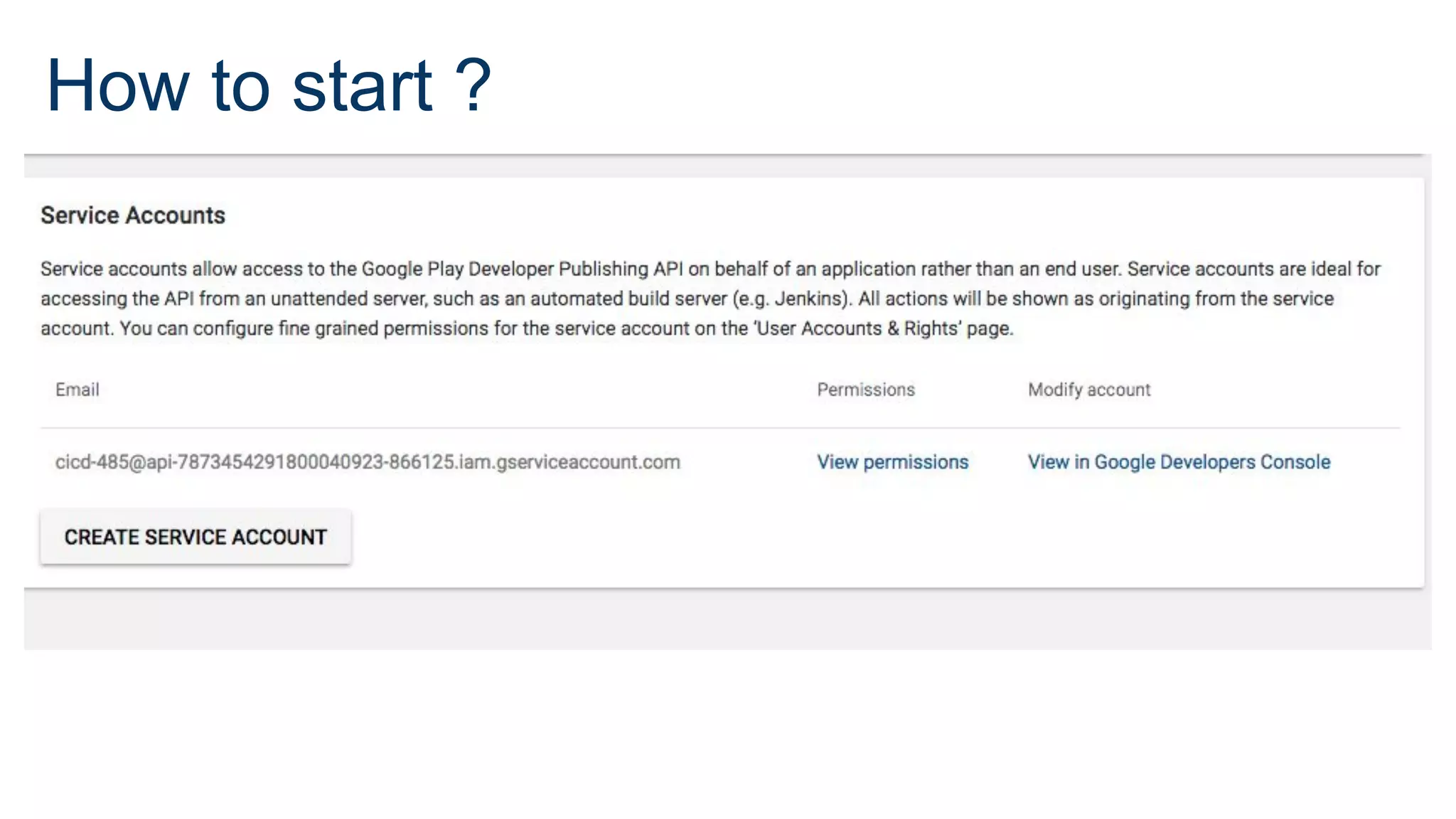Select the cicd-485 service account email
Viewport: 1456px width, 819px height.
pos(368,462)
